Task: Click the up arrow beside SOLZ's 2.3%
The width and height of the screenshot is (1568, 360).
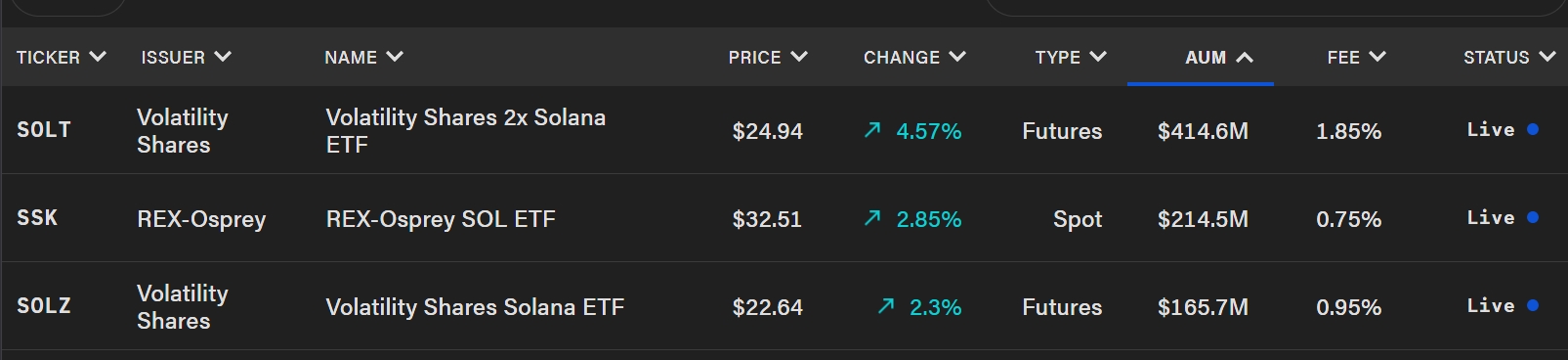Action: pos(886,306)
